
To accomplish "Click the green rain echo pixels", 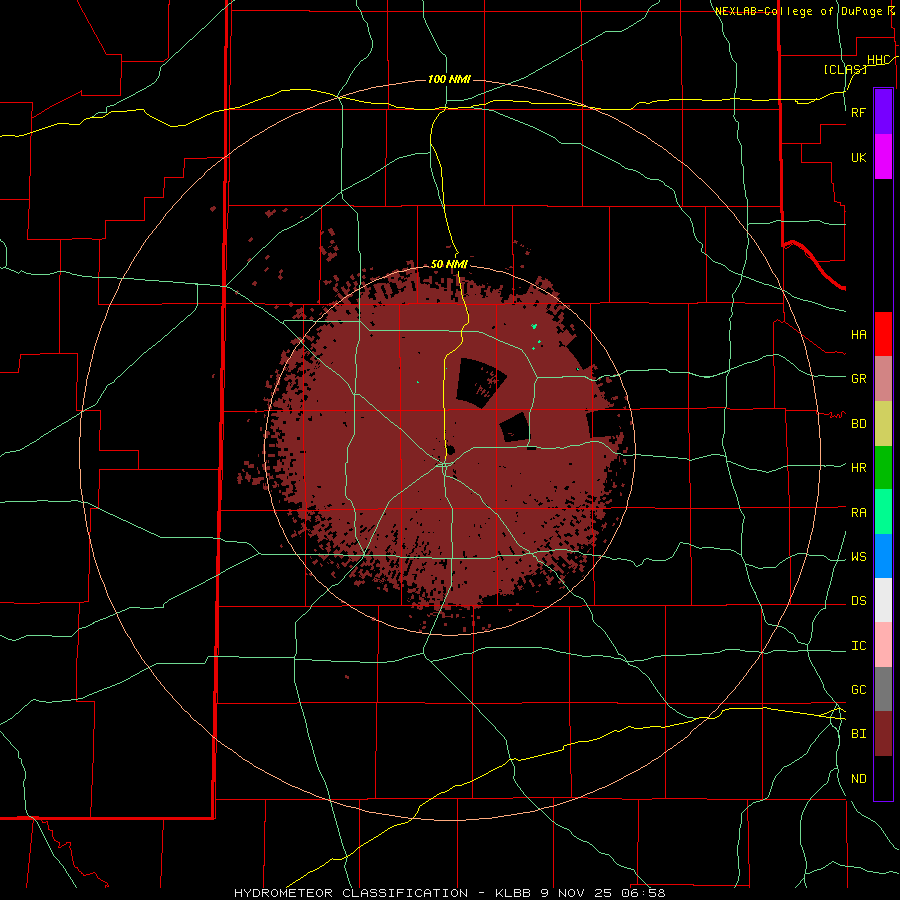I will 534,326.
